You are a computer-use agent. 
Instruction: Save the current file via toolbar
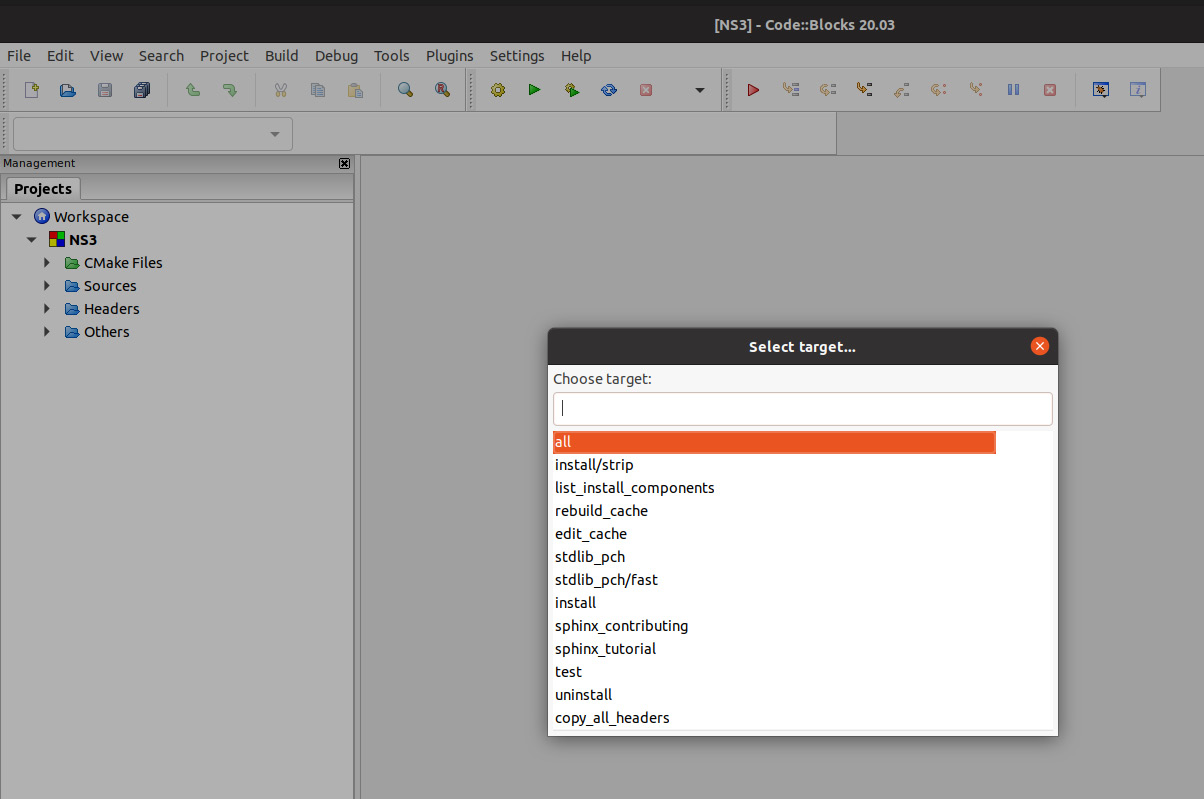(x=105, y=90)
